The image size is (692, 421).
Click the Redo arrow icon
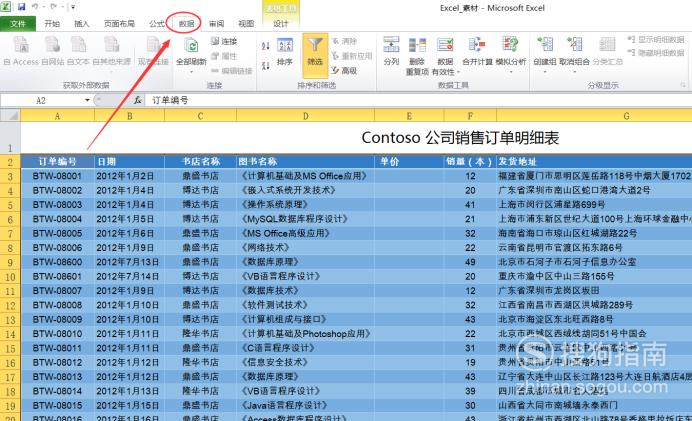point(53,7)
